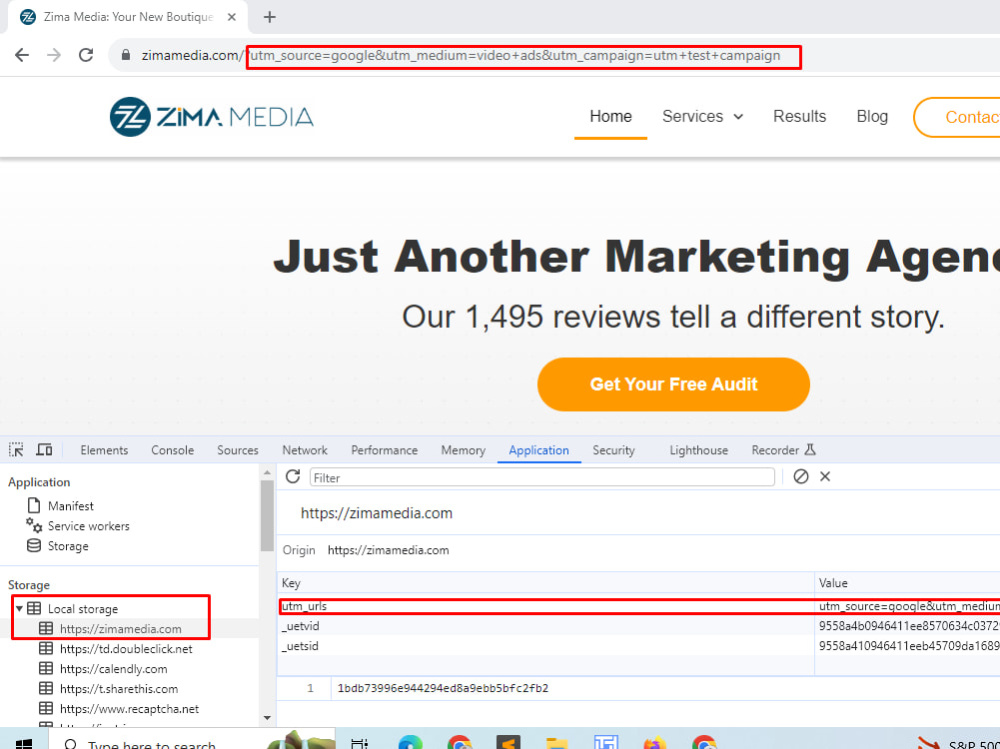Open the Recorder tab

pyautogui.click(x=775, y=450)
